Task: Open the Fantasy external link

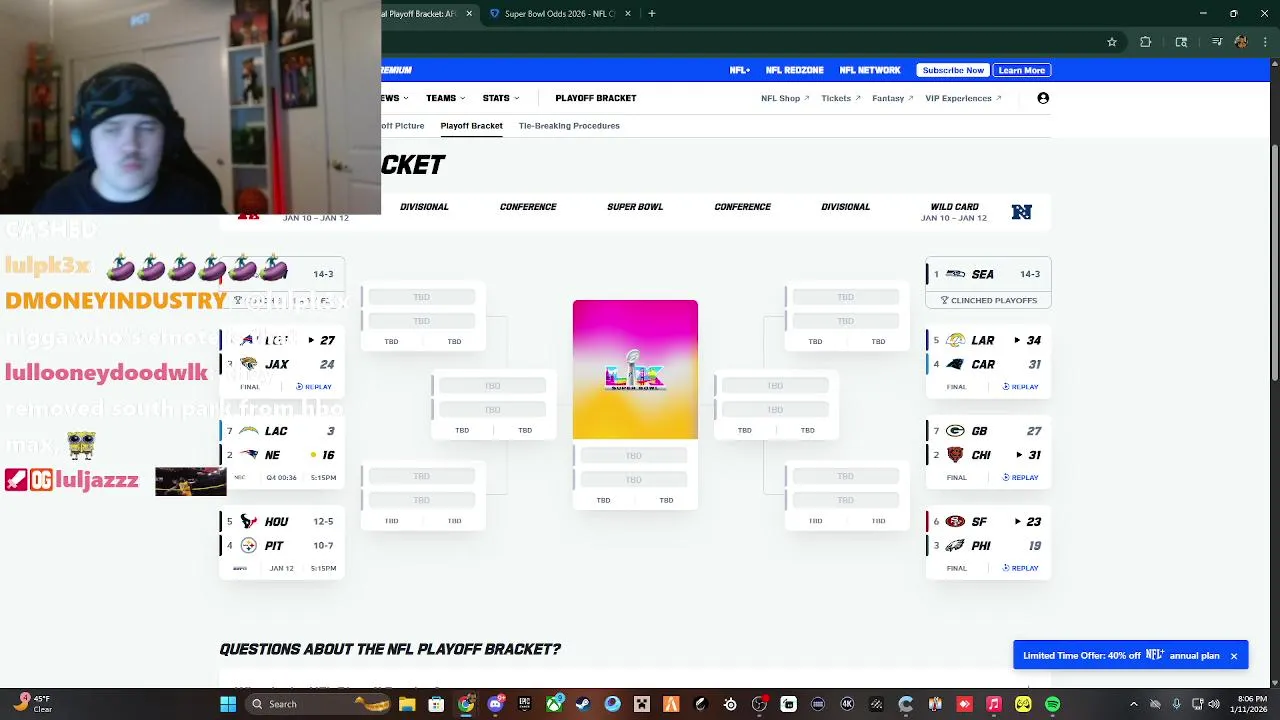Action: (x=893, y=98)
